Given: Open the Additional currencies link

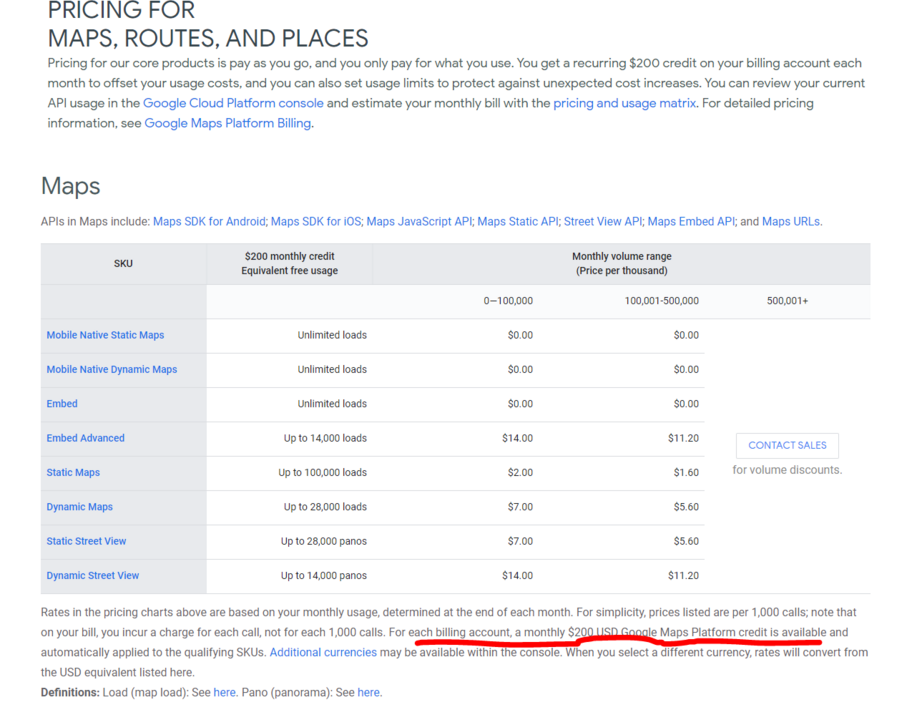Looking at the screenshot, I should 323,652.
